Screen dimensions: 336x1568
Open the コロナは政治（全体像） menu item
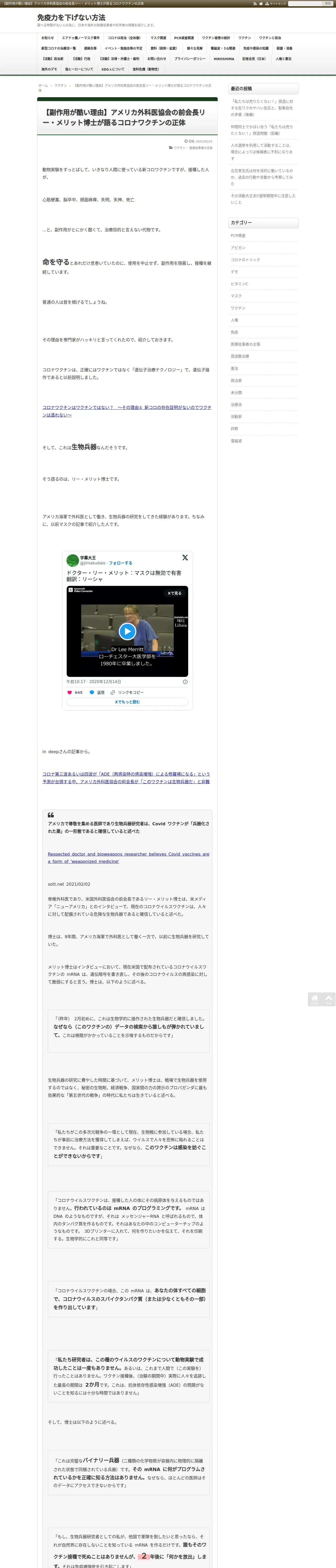click(x=124, y=38)
